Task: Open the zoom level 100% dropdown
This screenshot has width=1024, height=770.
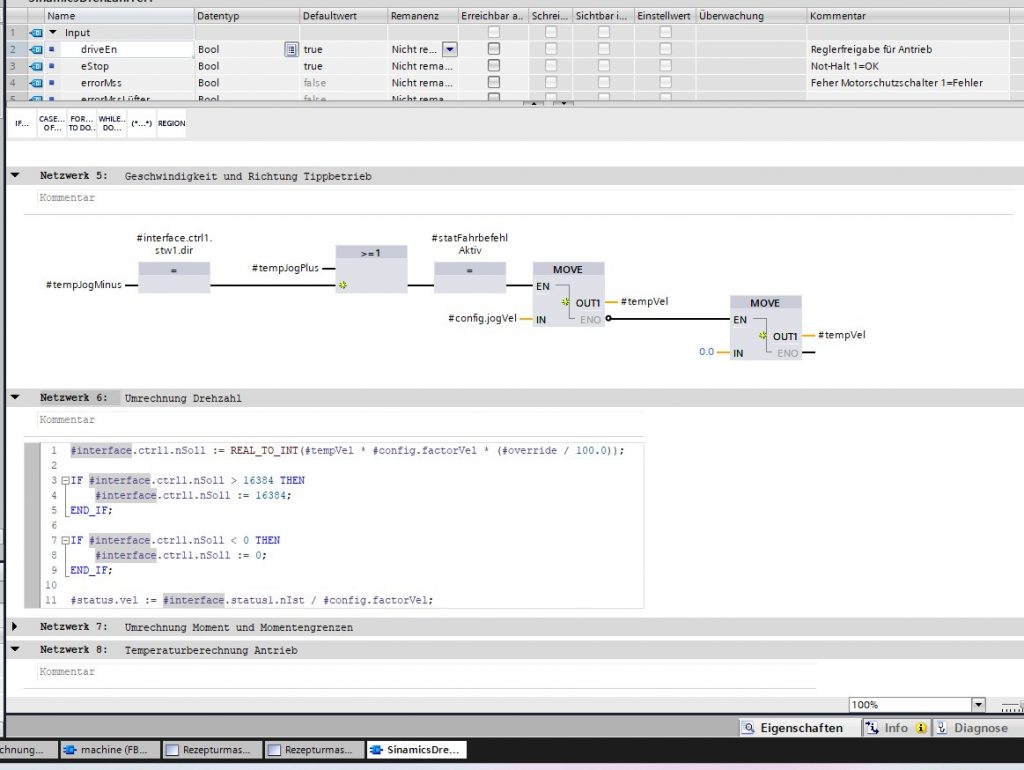Action: pyautogui.click(x=978, y=705)
